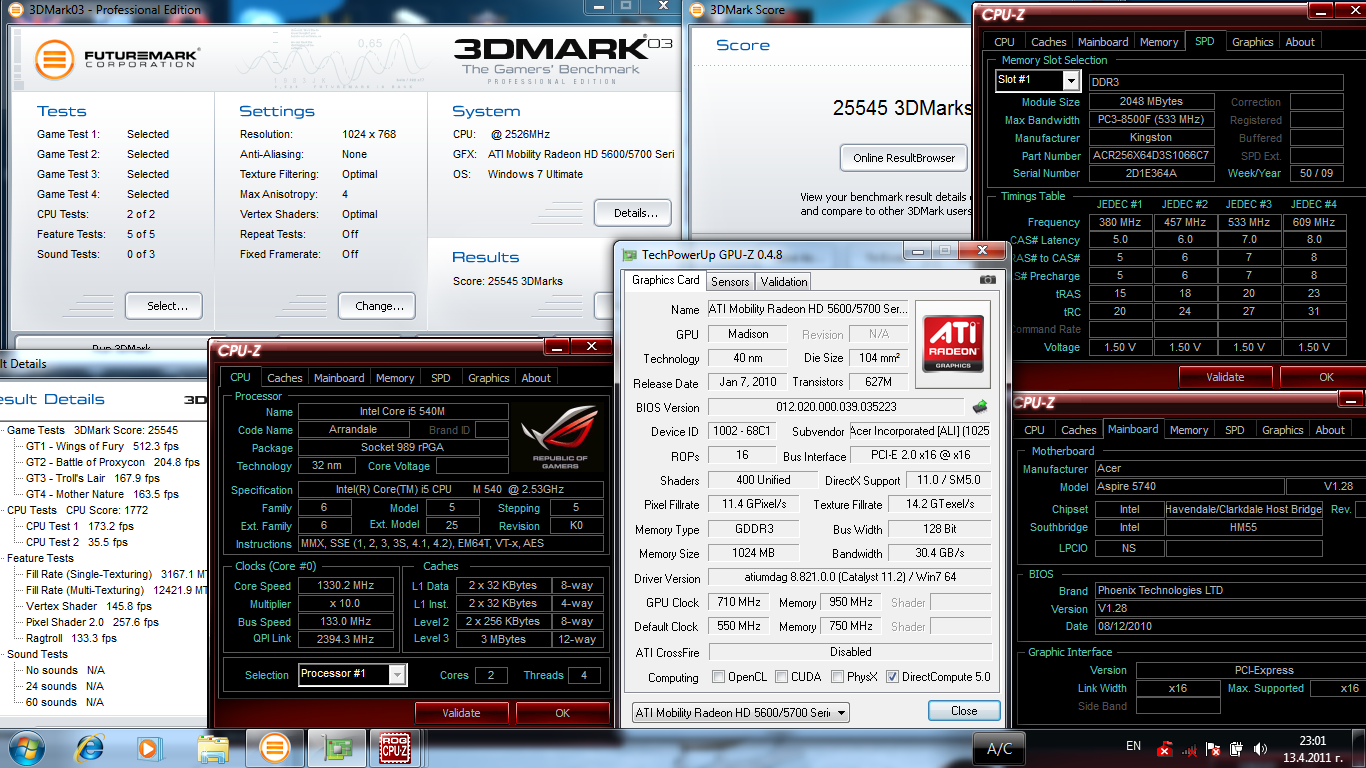Open the Processor #1 selection dropdown
The height and width of the screenshot is (768, 1366).
[x=397, y=674]
